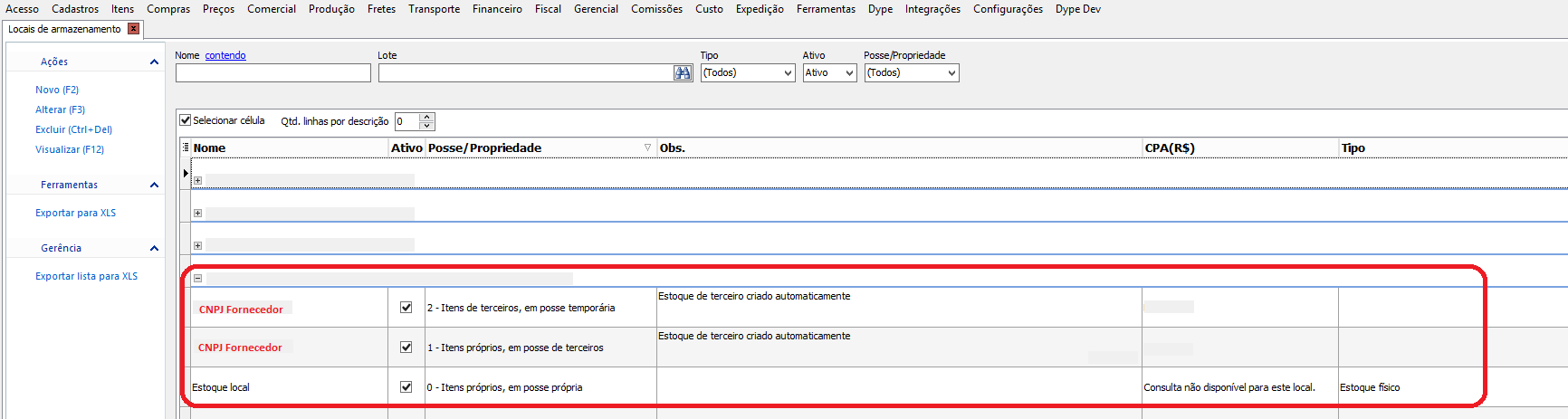Click the contendo link beside Nome
1568x419 pixels.
click(x=225, y=55)
